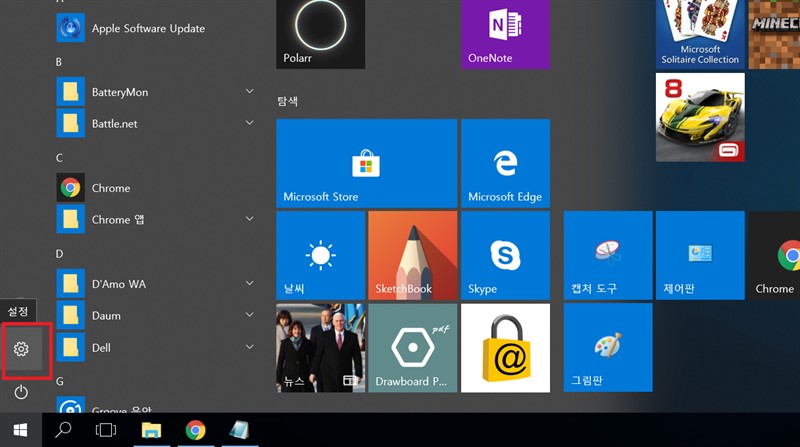Image resolution: width=800 pixels, height=447 pixels.
Task: Open the Chrome tile in the tile group
Action: click(x=774, y=256)
